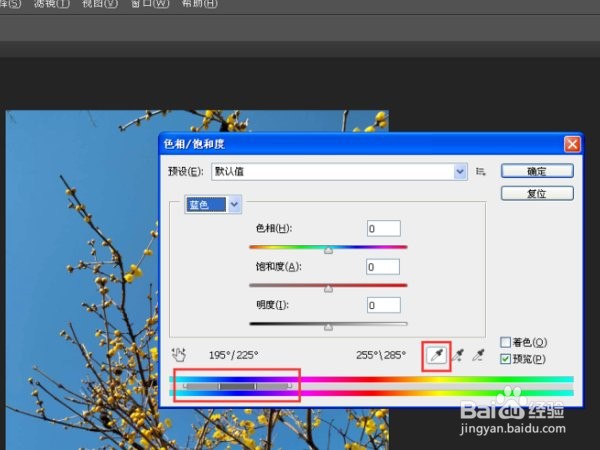Click the 色相 value input field
Screen dimensions: 600x450
(384, 228)
